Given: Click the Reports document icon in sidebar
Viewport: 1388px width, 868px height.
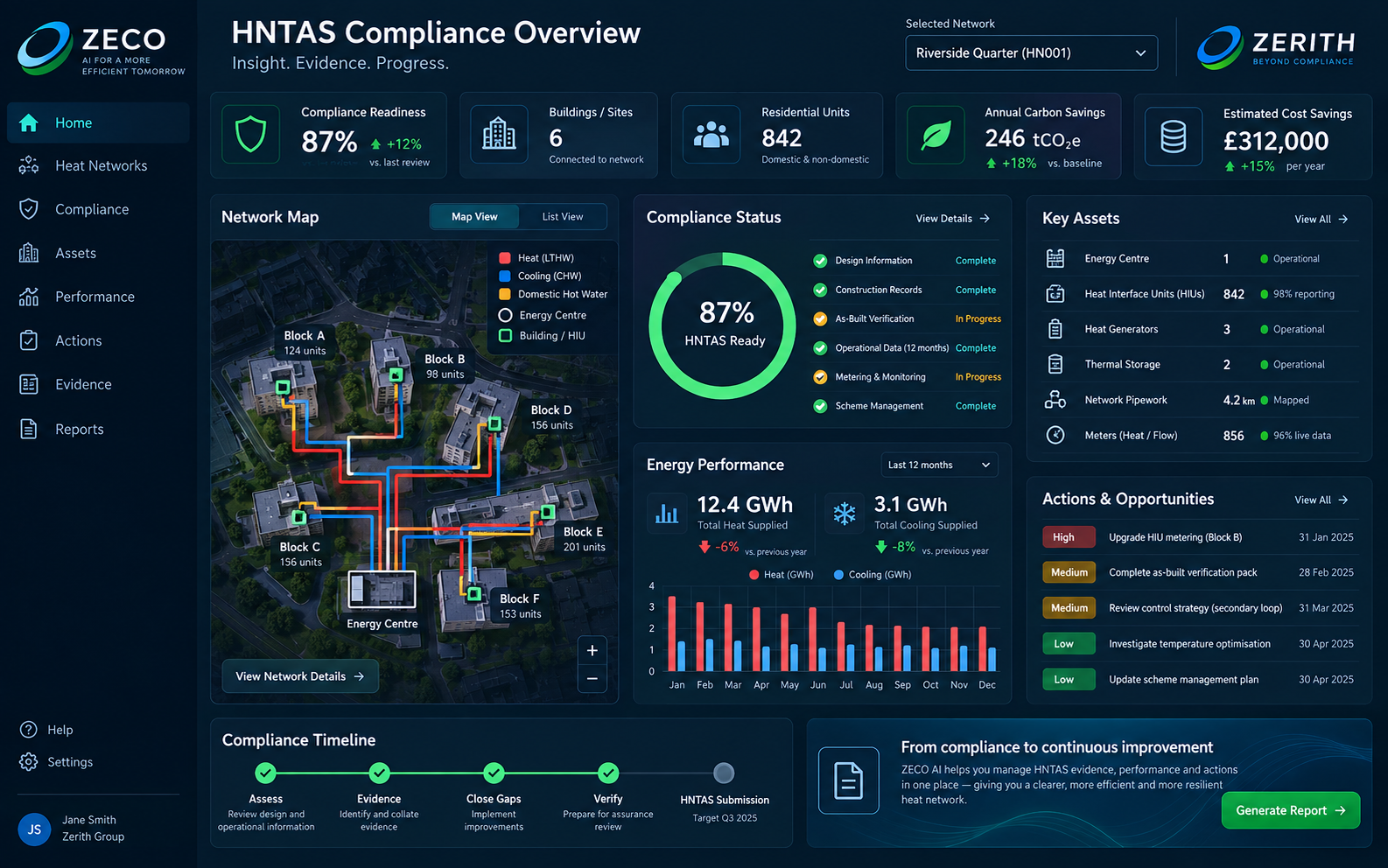Looking at the screenshot, I should pos(29,429).
